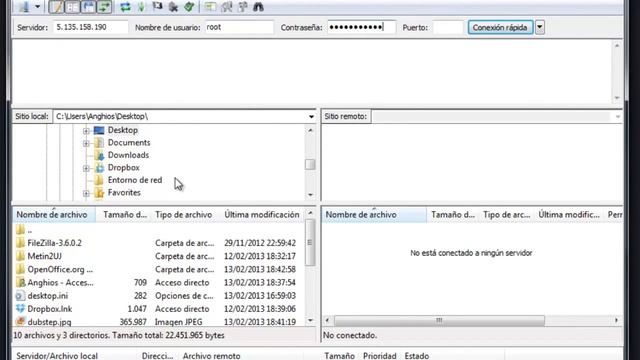Image resolution: width=640 pixels, height=360 pixels.
Task: Click the disconnect from server icon
Action: coord(173,7)
